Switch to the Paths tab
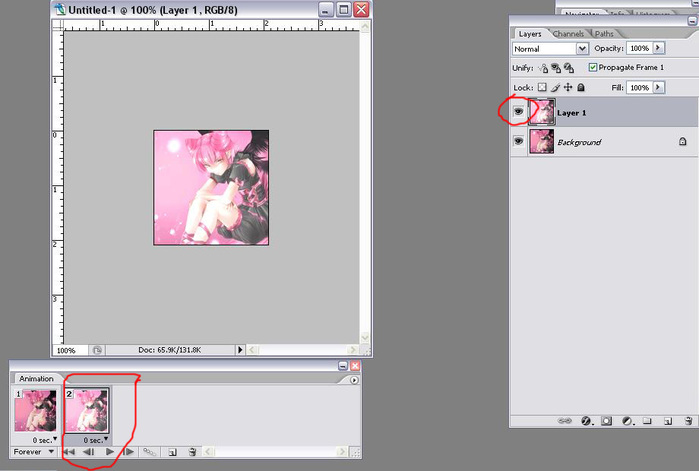 tap(604, 34)
